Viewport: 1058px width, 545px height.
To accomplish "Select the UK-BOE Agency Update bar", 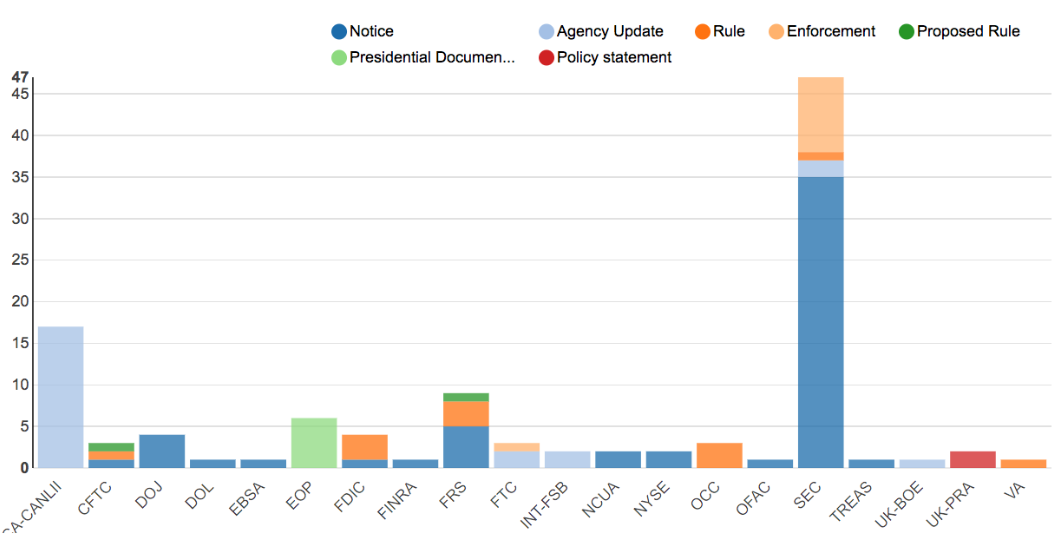I will pyautogui.click(x=922, y=464).
